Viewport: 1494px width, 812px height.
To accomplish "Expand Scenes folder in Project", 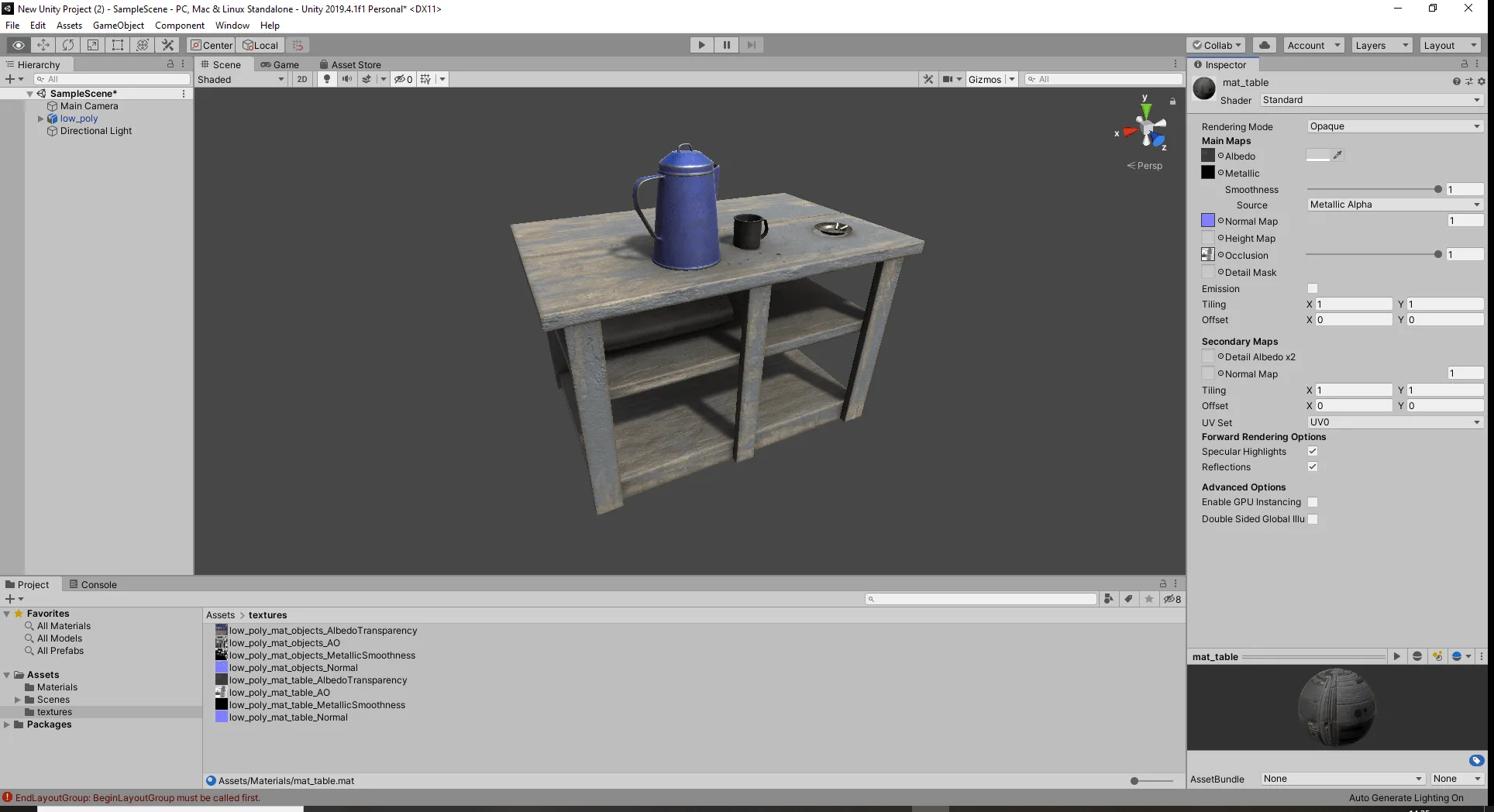I will (18, 700).
